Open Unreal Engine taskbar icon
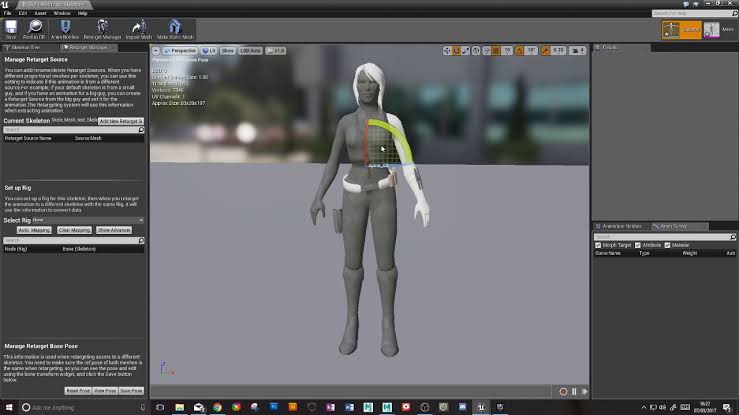 [481, 407]
